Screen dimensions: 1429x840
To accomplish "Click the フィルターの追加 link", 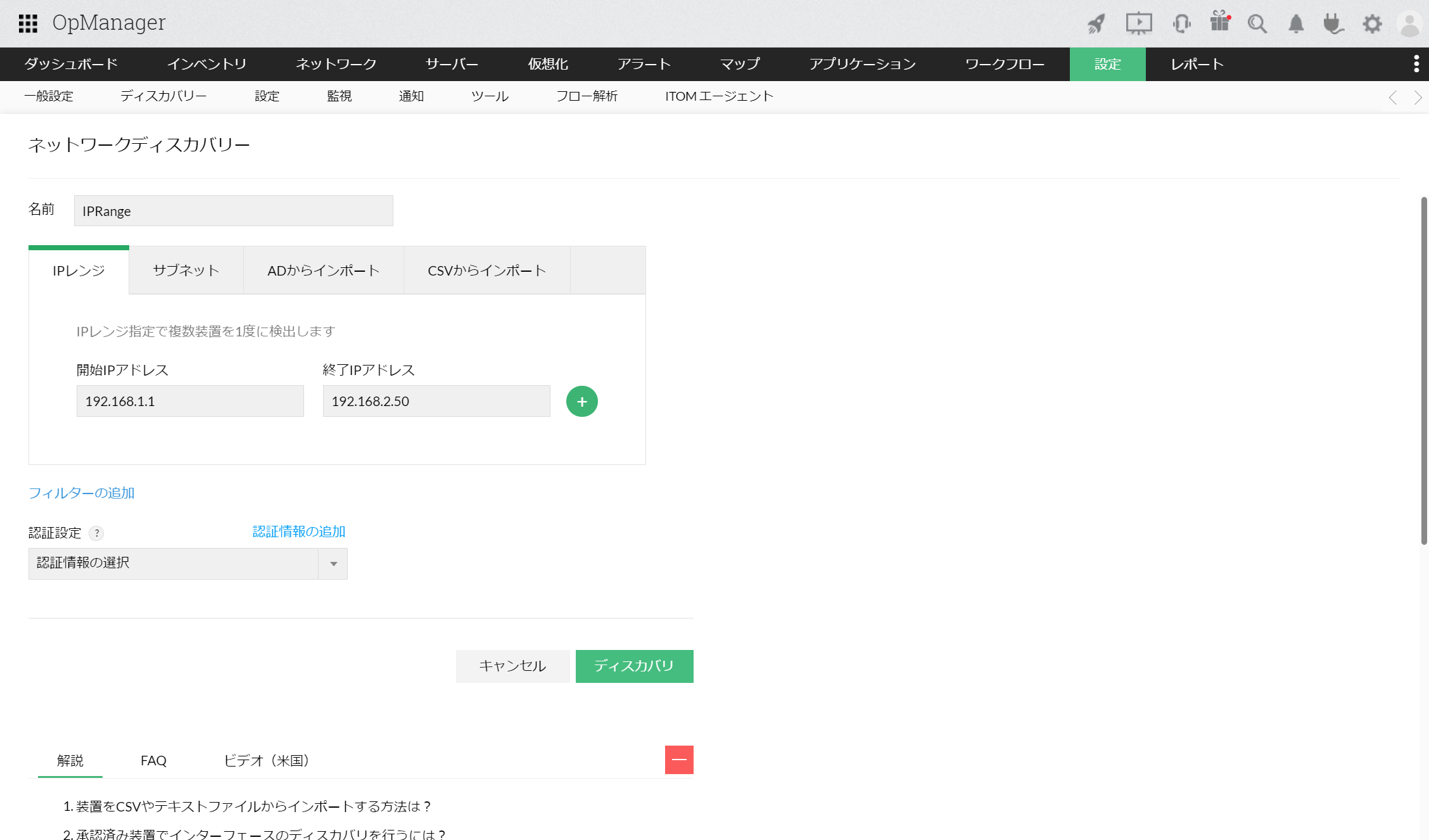I will (82, 493).
